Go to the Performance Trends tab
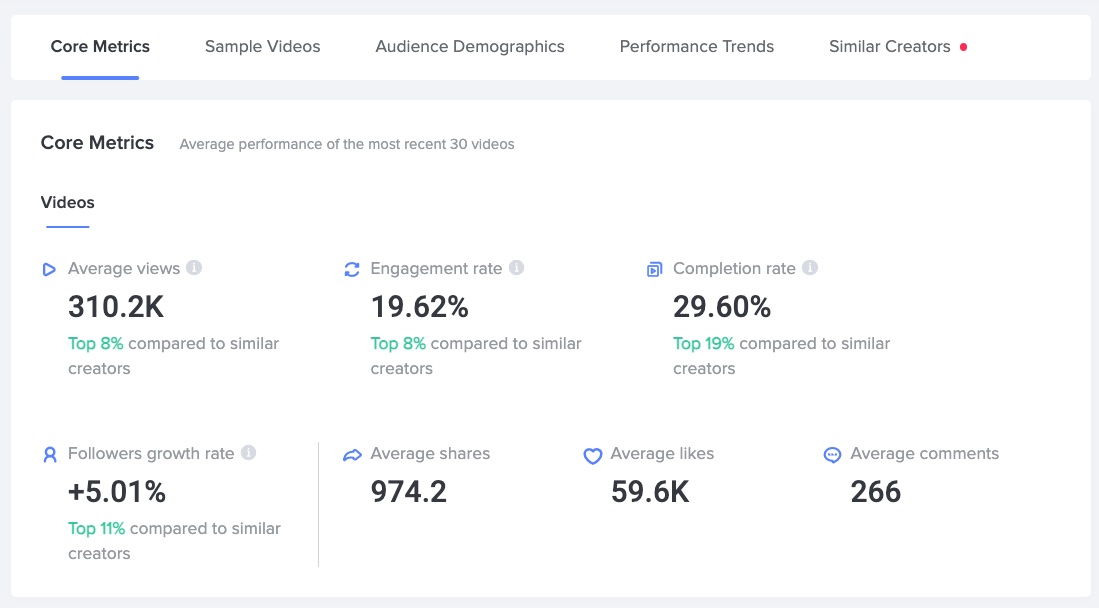Image resolution: width=1099 pixels, height=608 pixels. tap(697, 46)
